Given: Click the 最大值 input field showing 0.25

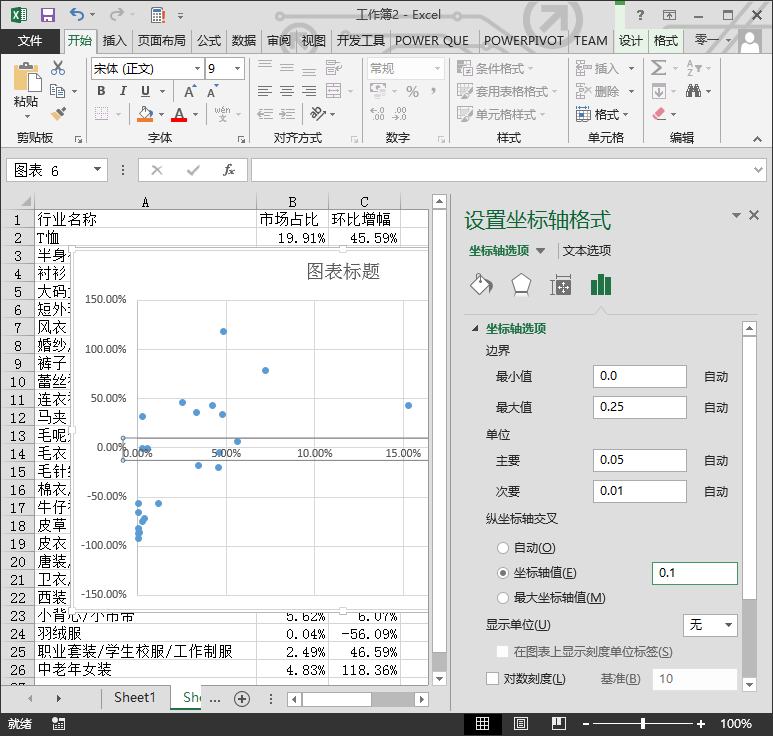Looking at the screenshot, I should (639, 407).
